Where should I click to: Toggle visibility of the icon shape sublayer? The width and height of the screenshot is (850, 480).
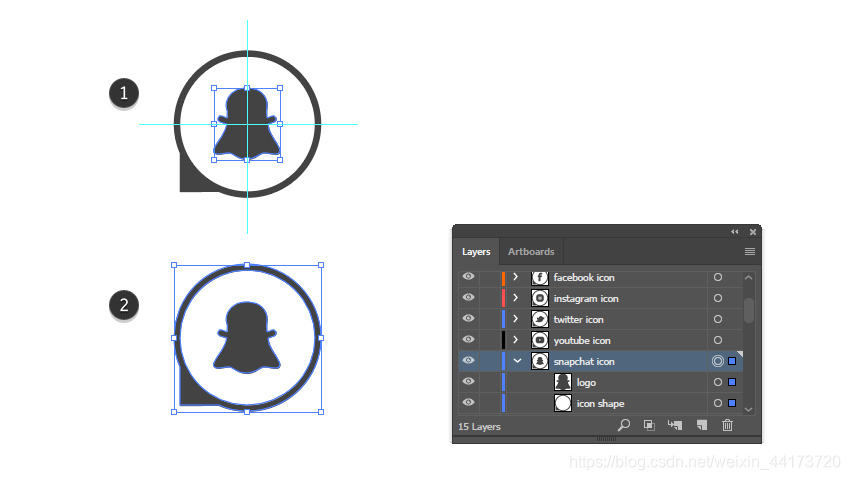pyautogui.click(x=468, y=402)
